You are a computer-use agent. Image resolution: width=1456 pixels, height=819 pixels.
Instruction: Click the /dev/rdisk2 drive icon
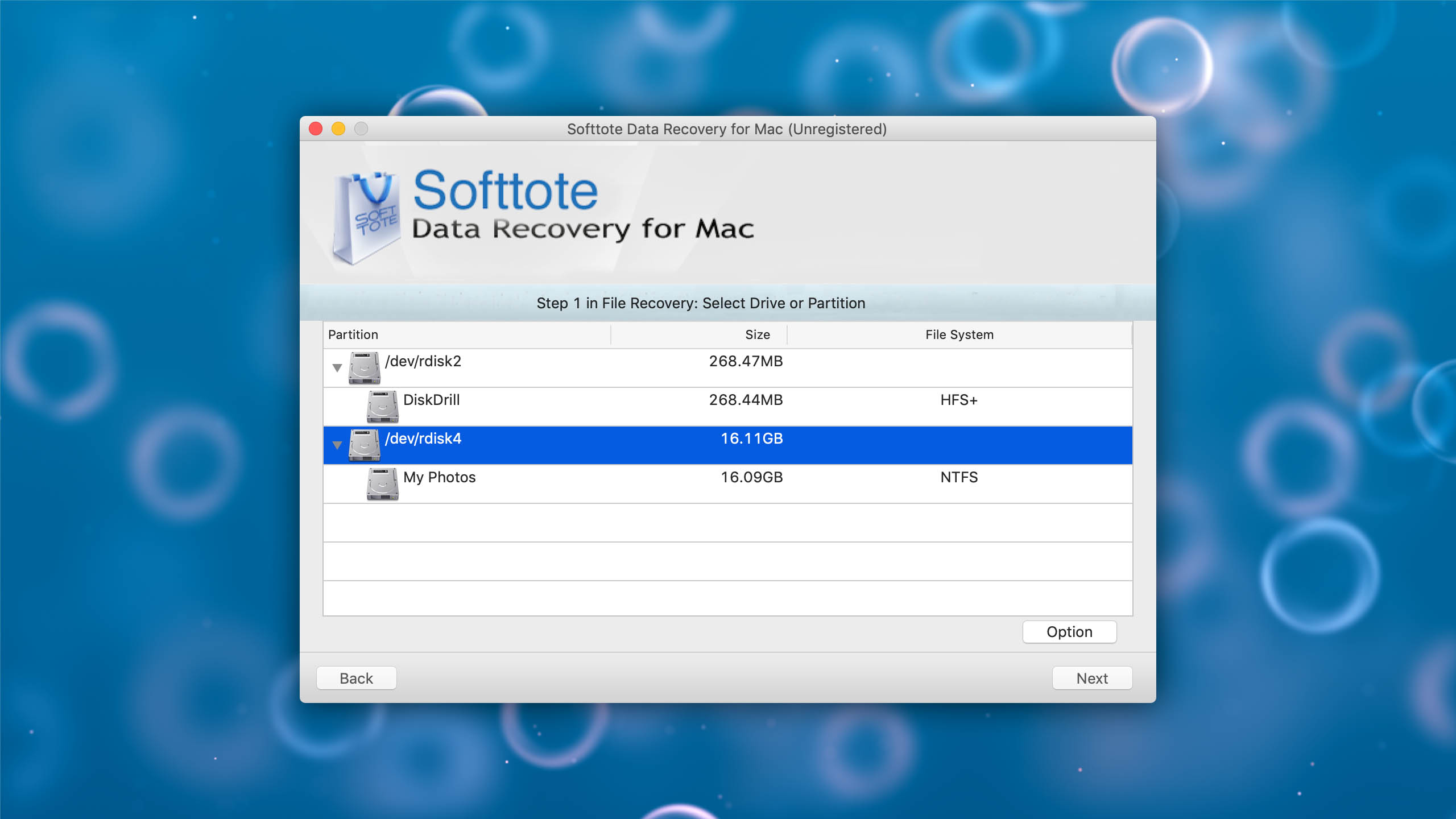(x=365, y=368)
